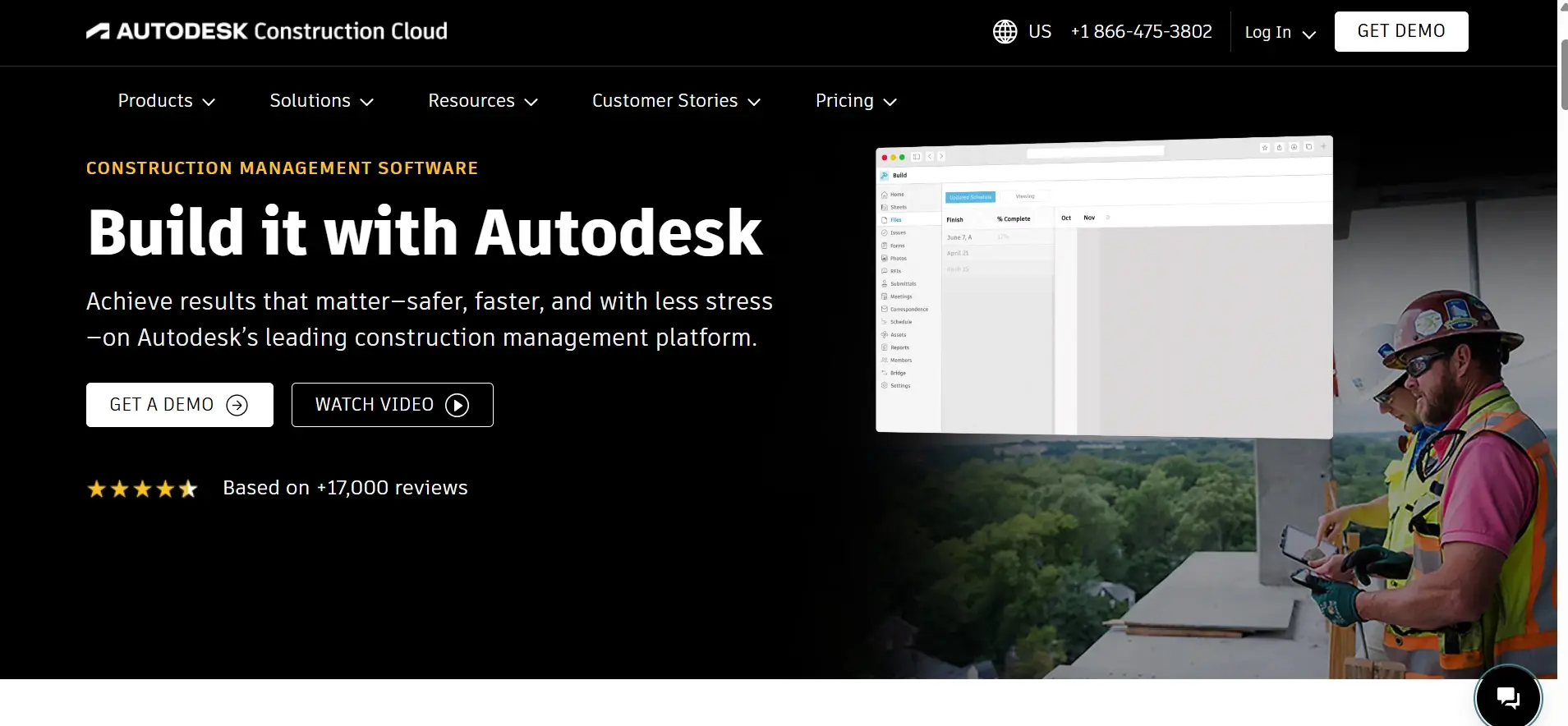Click the play circle icon in Watch Video
Image resolution: width=1568 pixels, height=726 pixels.
point(457,405)
